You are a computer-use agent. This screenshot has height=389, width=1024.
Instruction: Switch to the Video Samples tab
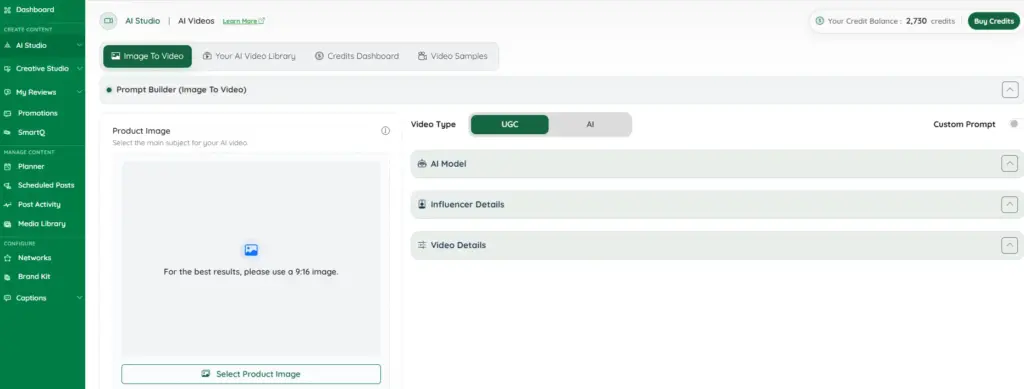pos(453,56)
